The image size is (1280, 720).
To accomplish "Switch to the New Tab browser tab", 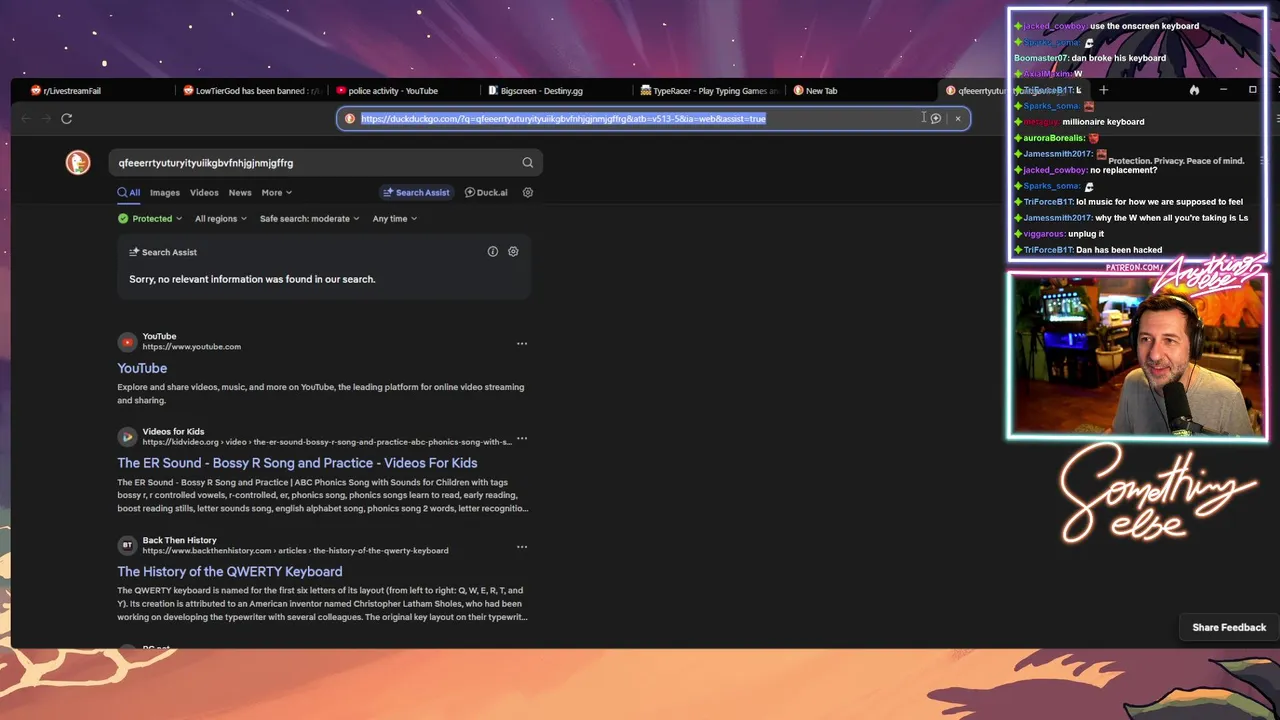I will click(860, 90).
